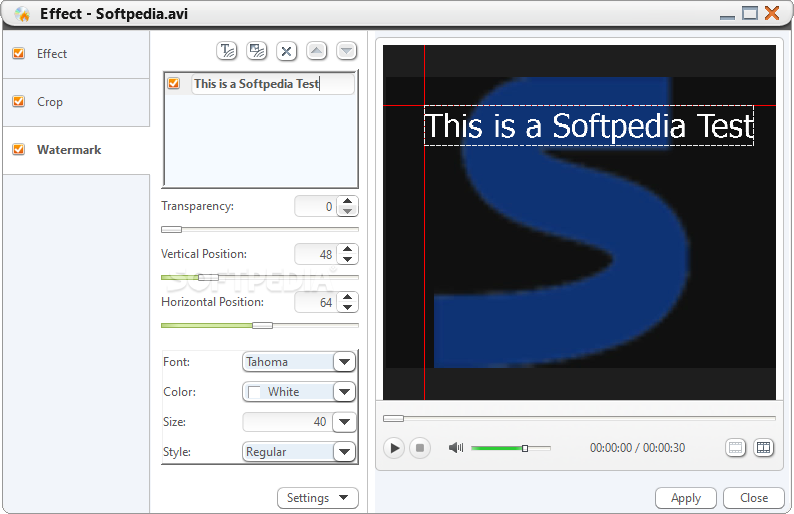Click the Vertical Position value field

pyautogui.click(x=316, y=254)
